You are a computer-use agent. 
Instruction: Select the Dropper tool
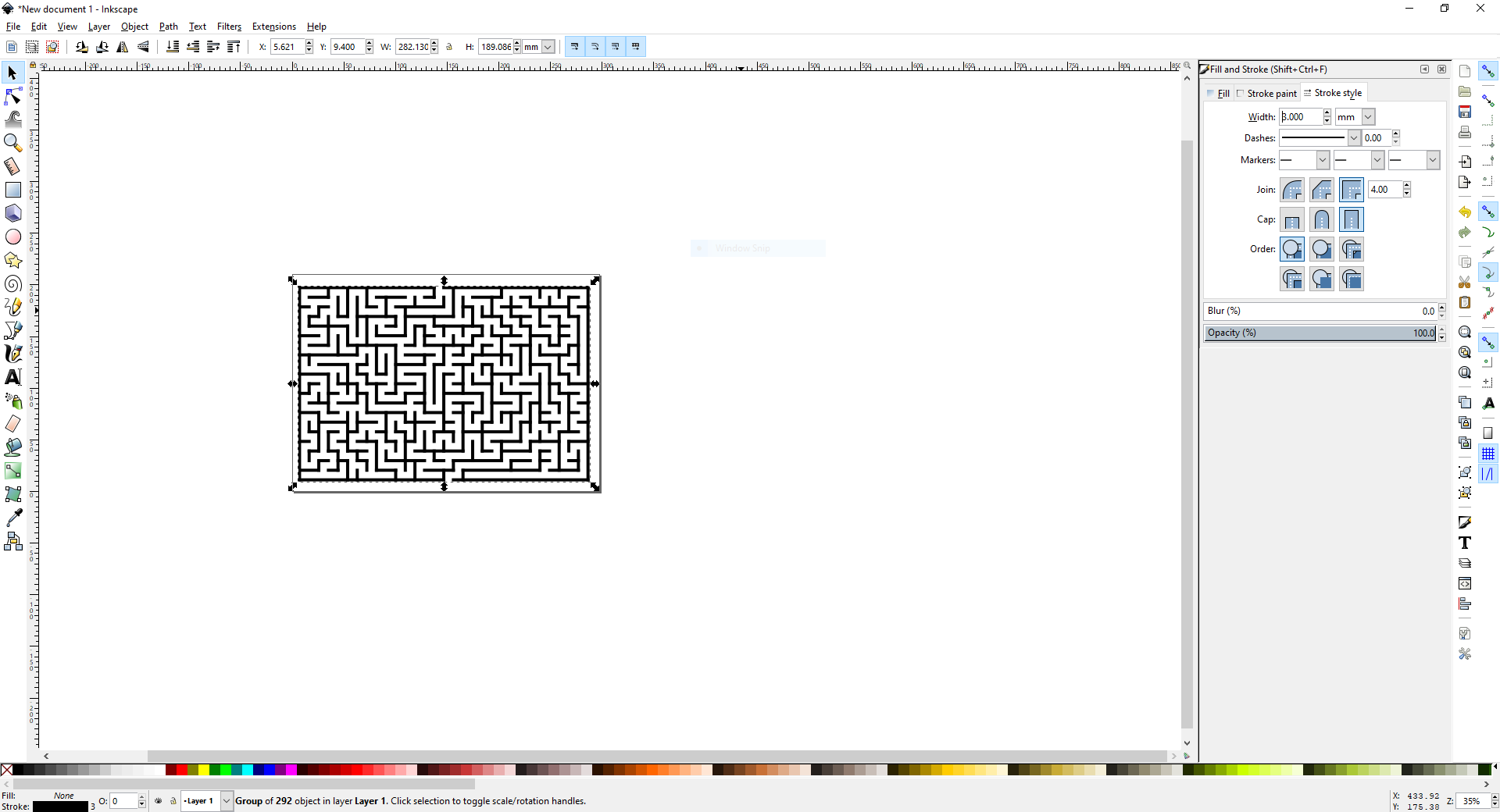13,517
